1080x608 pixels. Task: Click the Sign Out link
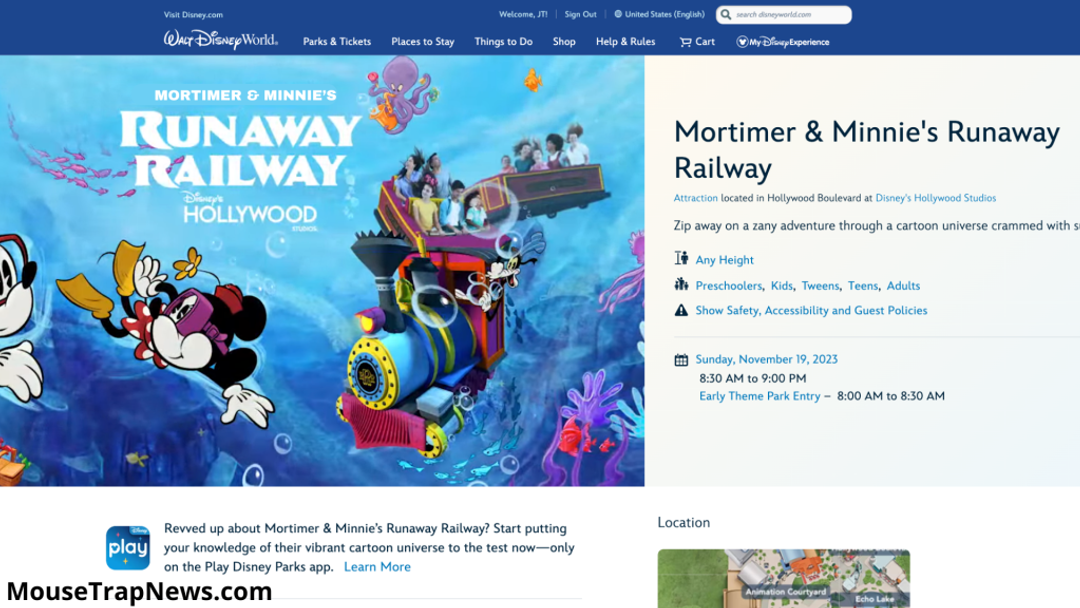coord(581,14)
